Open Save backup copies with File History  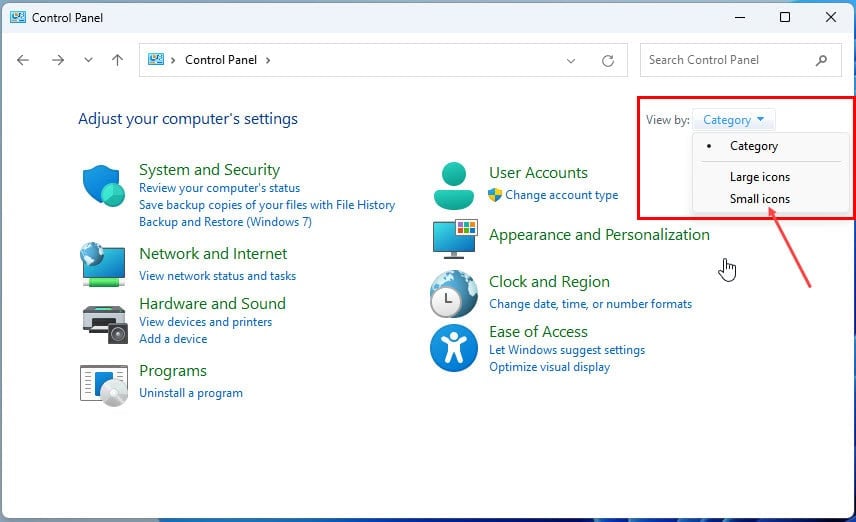click(267, 205)
